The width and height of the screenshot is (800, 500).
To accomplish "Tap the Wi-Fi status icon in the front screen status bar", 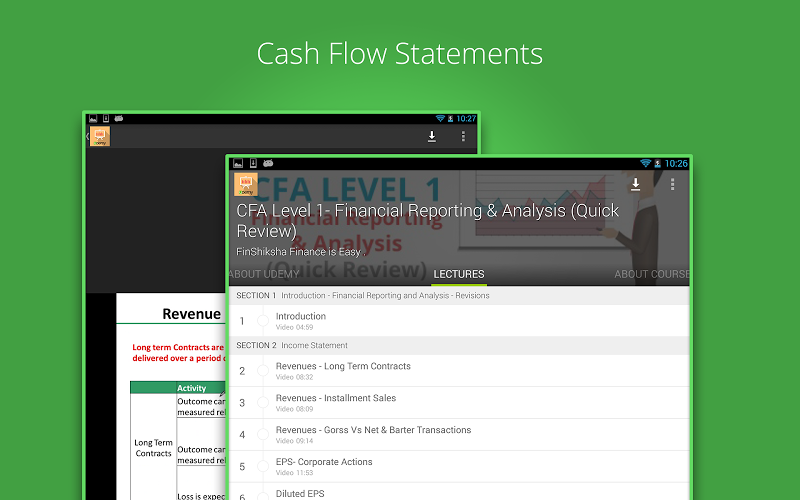I will [645, 163].
